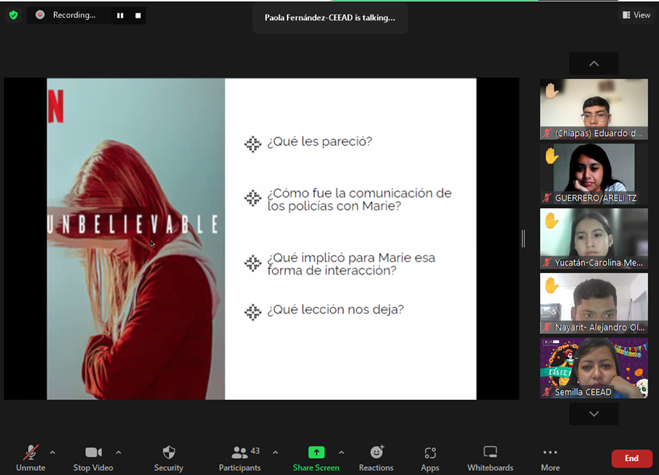Click the Netflix N logo on the slide
This screenshot has width=659, height=475.
coord(55,106)
